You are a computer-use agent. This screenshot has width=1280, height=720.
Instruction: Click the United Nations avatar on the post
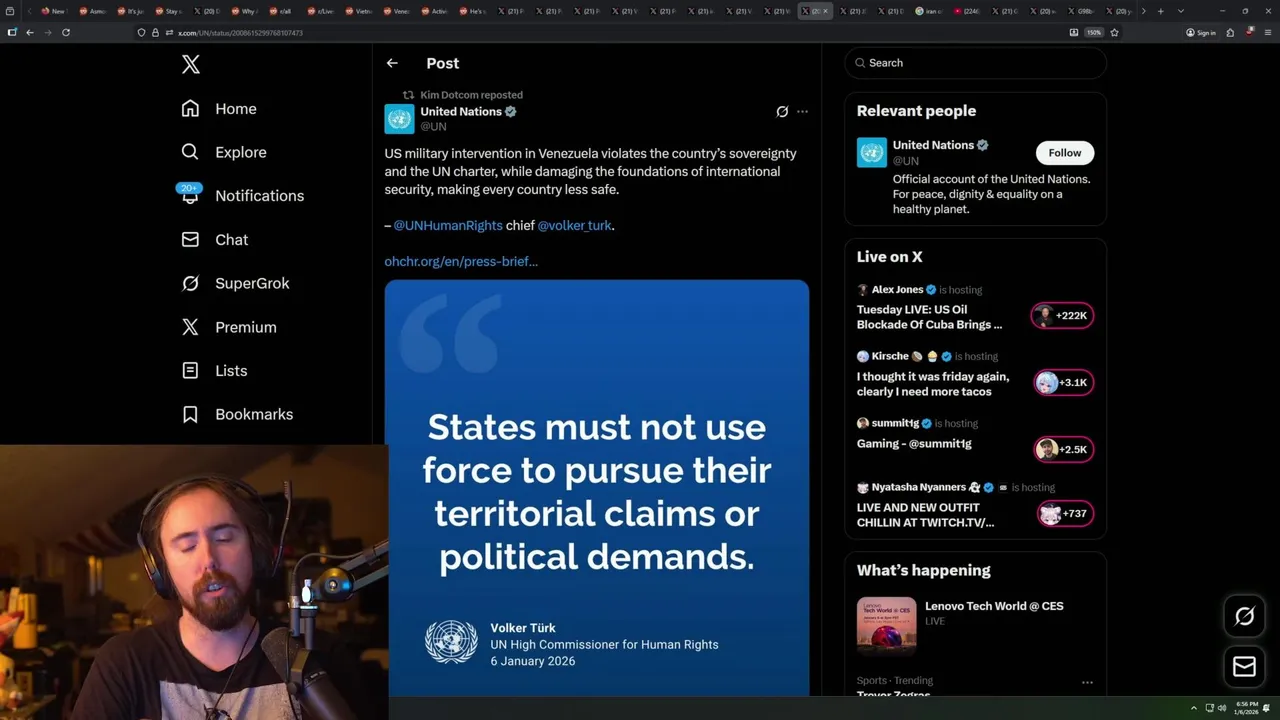tap(399, 119)
